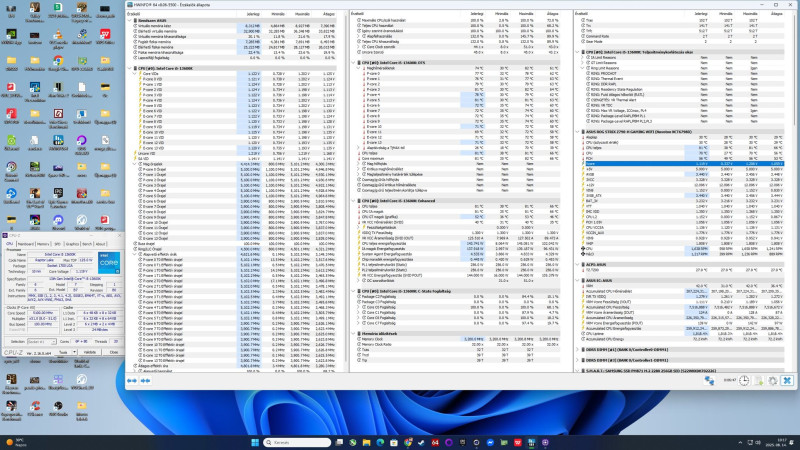Switch to the Graphics tab in CPU-Z
800x450 pixels.
click(72, 244)
